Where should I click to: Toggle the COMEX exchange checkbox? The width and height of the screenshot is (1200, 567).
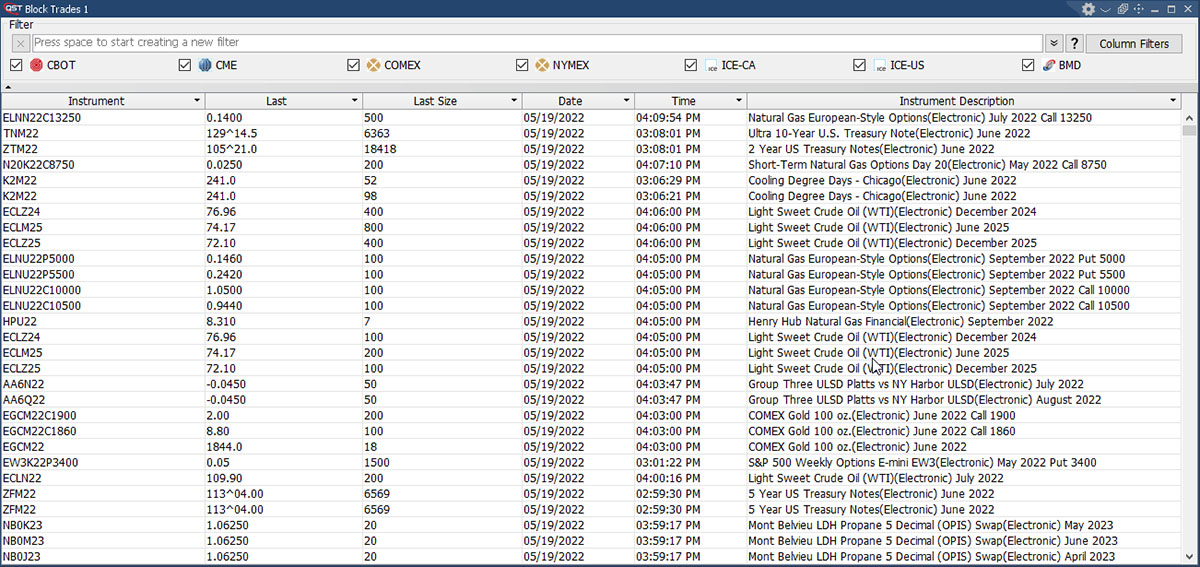point(353,66)
